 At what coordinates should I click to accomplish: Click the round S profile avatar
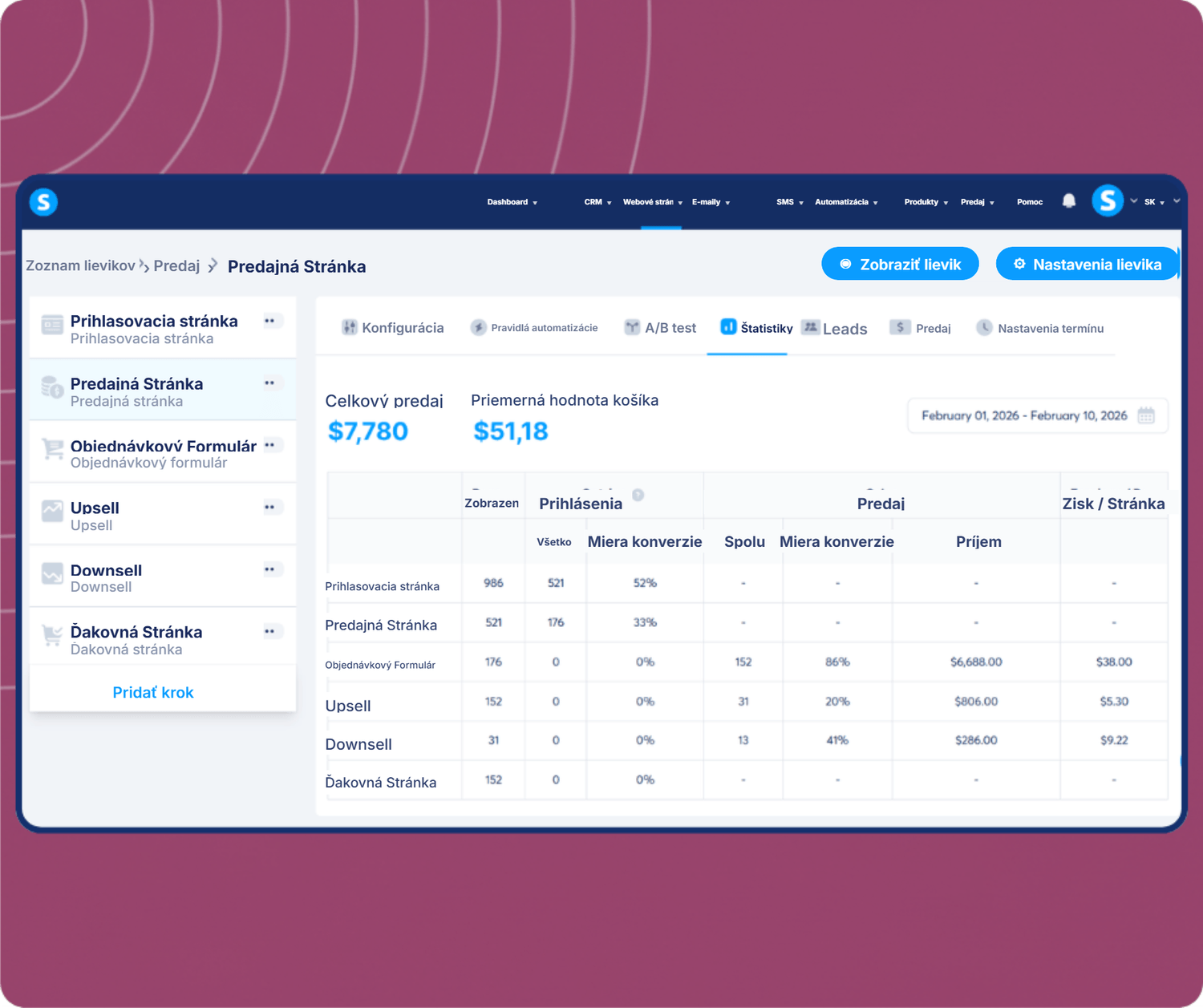(1108, 200)
